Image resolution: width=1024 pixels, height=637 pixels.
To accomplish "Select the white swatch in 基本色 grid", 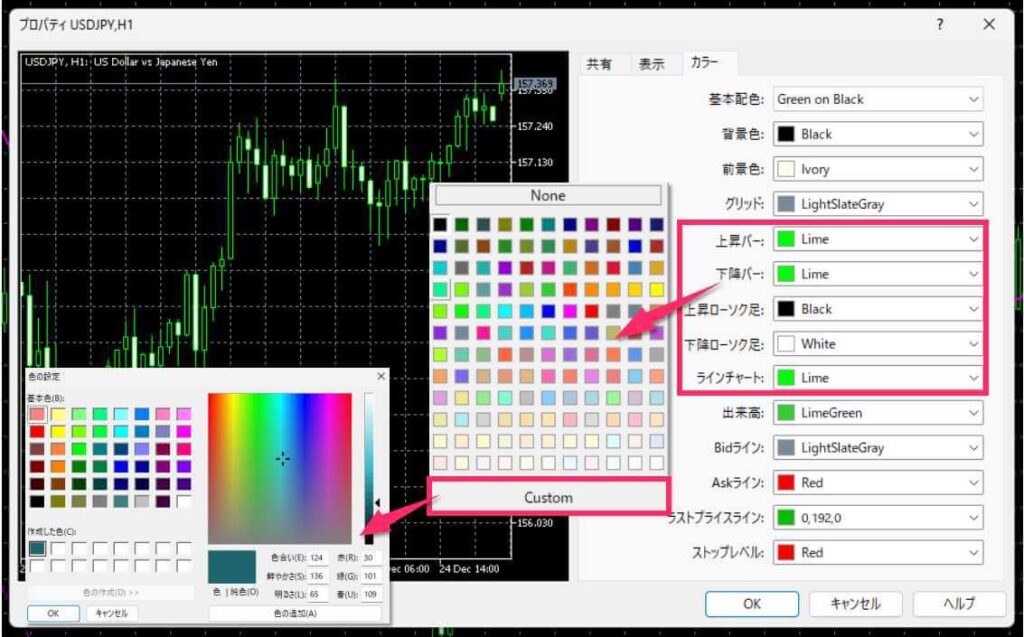I will click(x=183, y=500).
